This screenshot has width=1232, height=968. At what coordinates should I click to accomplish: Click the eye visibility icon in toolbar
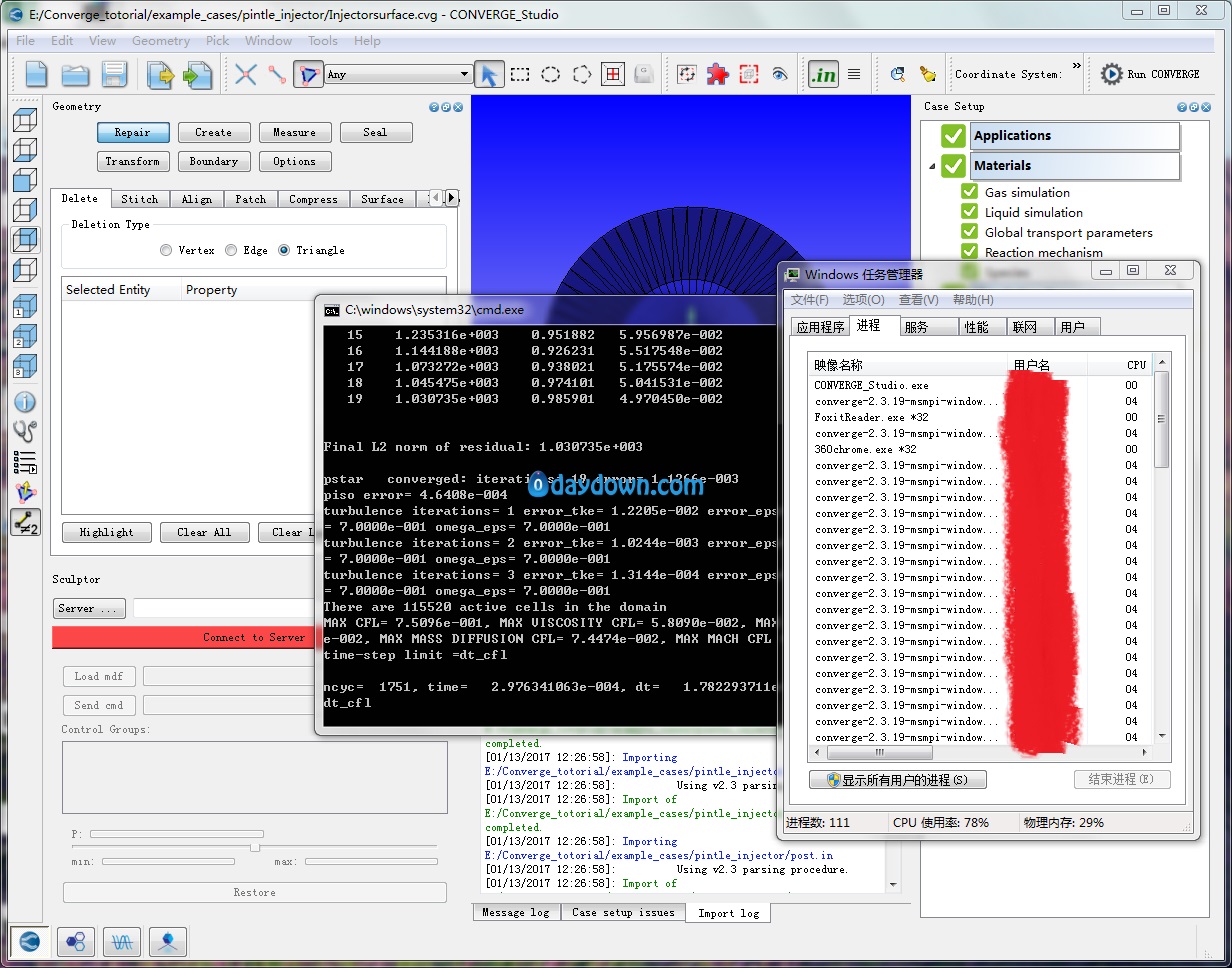[x=780, y=74]
